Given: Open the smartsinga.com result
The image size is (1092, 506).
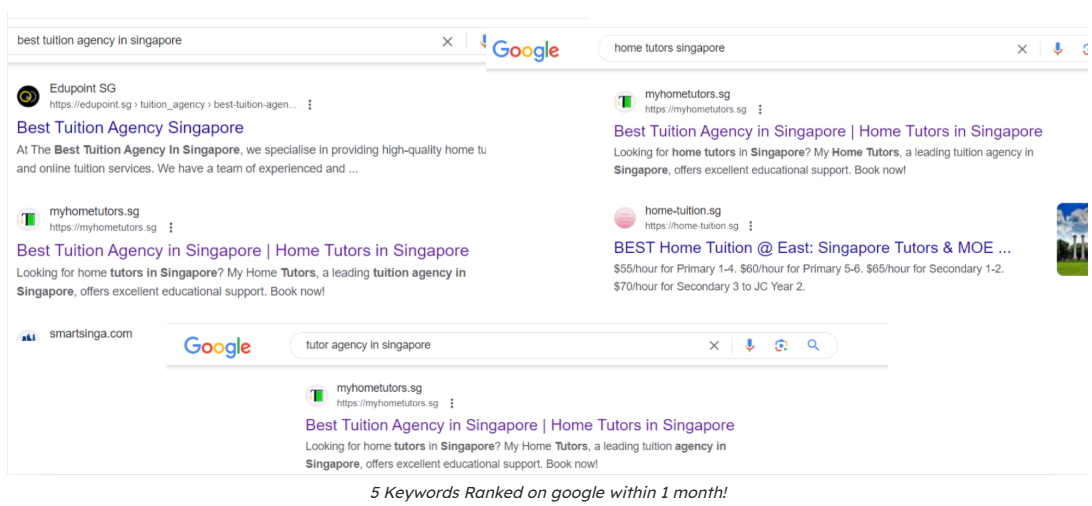Looking at the screenshot, I should [91, 334].
